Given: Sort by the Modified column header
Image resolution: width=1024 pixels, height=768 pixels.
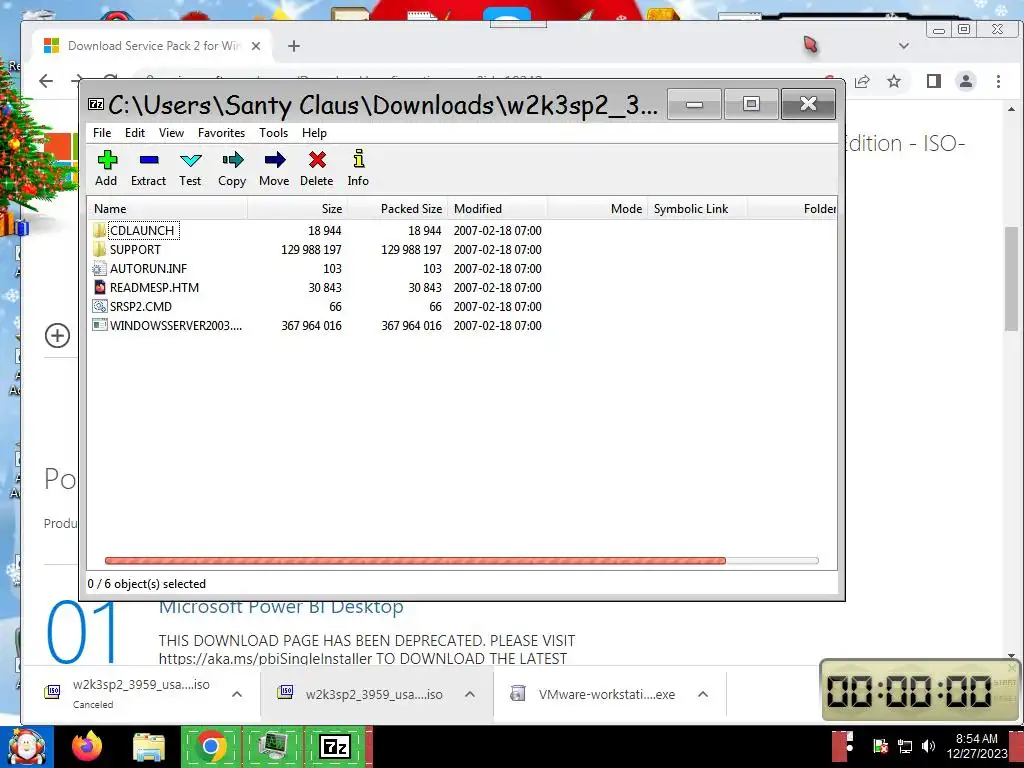Looking at the screenshot, I should coord(497,209).
